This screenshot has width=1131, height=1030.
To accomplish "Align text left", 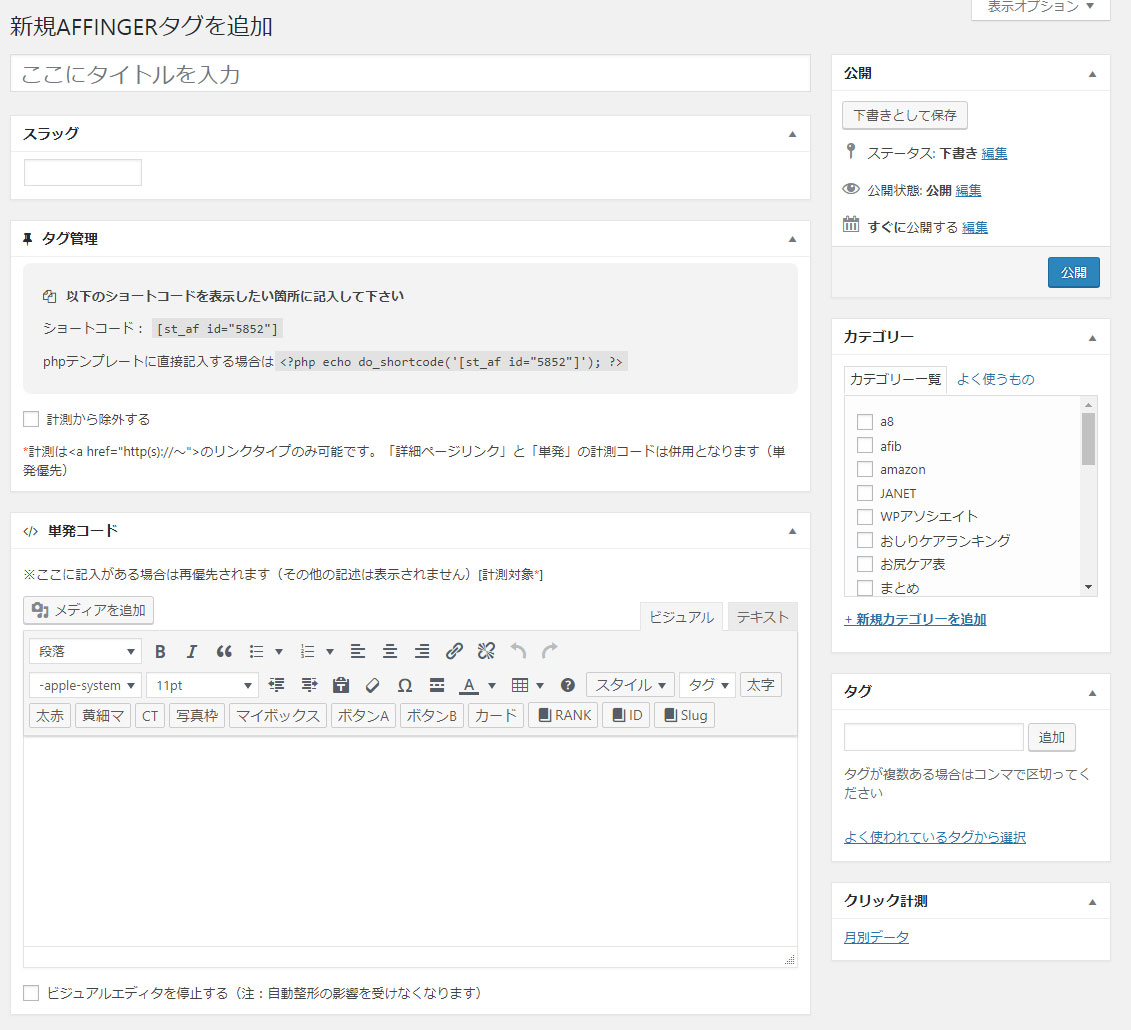I will point(358,651).
